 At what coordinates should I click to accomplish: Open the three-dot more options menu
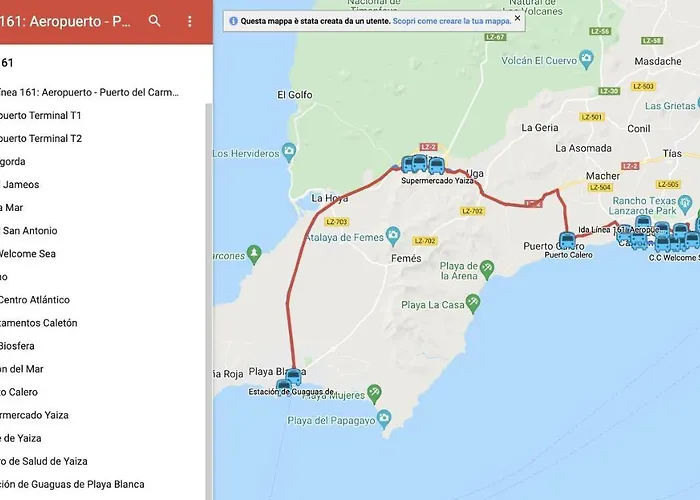click(x=190, y=21)
